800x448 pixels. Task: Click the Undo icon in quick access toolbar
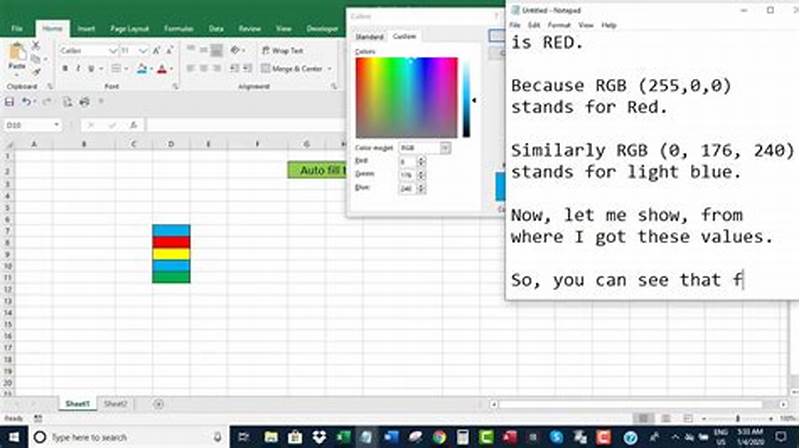25,102
